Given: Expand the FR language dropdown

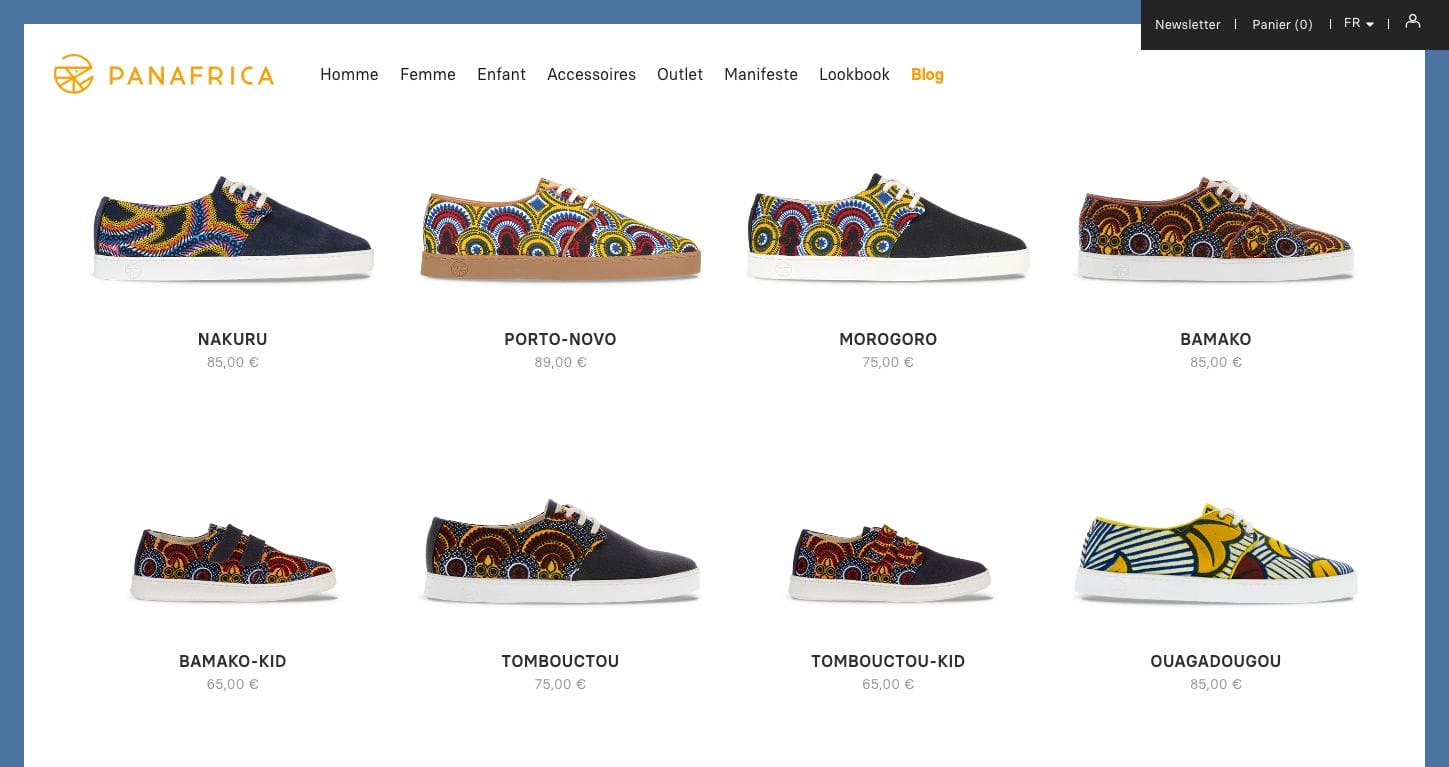Looking at the screenshot, I should point(1357,23).
